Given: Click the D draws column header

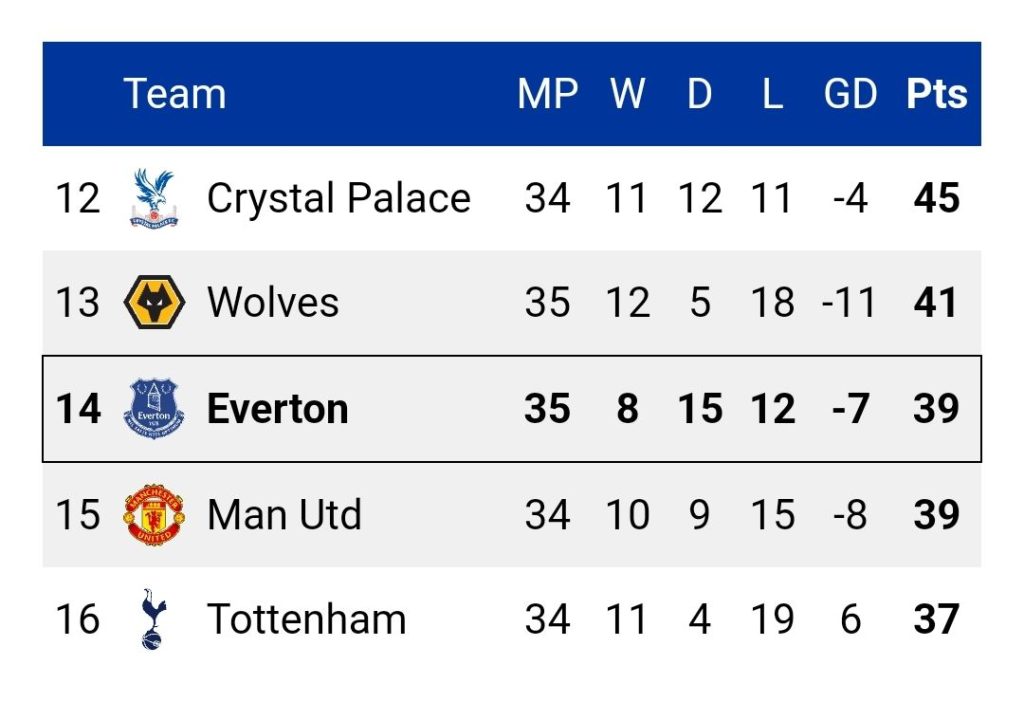Looking at the screenshot, I should pyautogui.click(x=699, y=93).
